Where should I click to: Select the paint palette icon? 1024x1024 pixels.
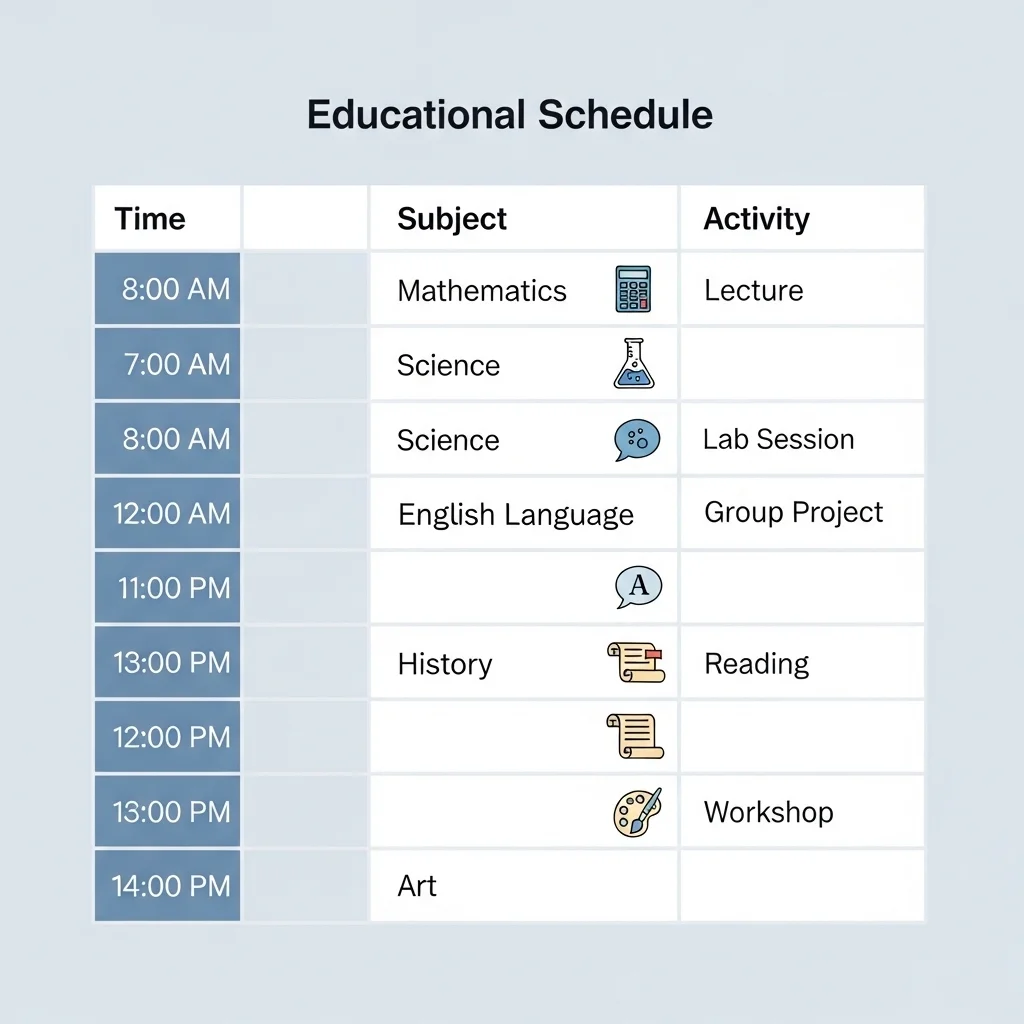pos(637,812)
